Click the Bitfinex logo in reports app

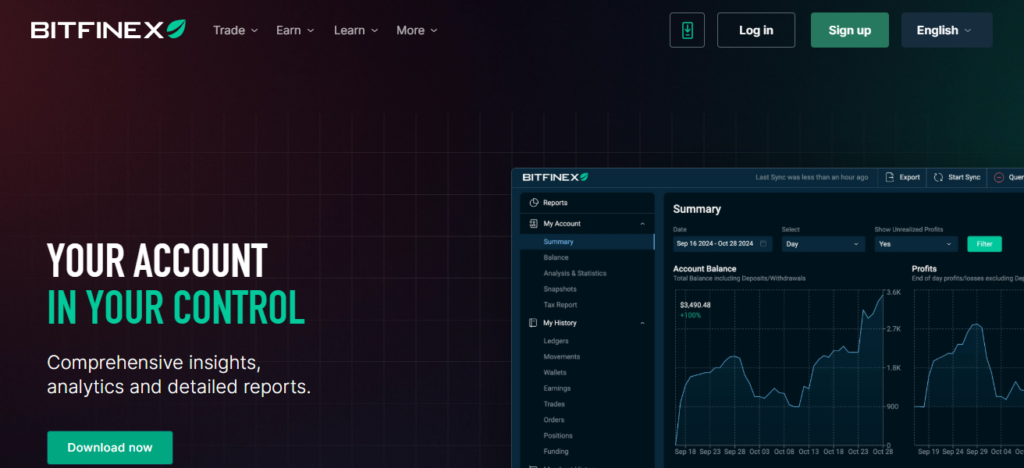tap(555, 177)
